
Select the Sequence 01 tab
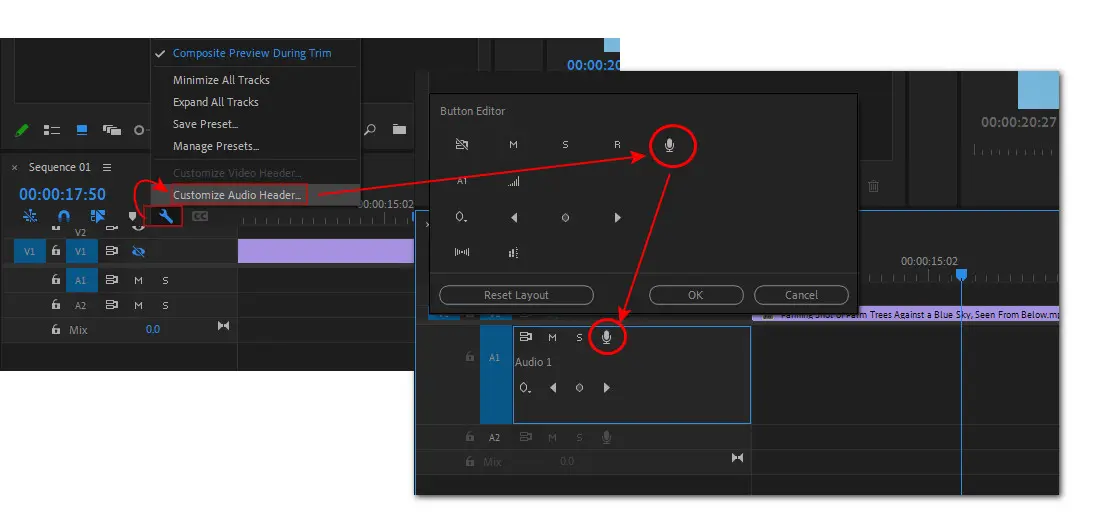pos(59,168)
